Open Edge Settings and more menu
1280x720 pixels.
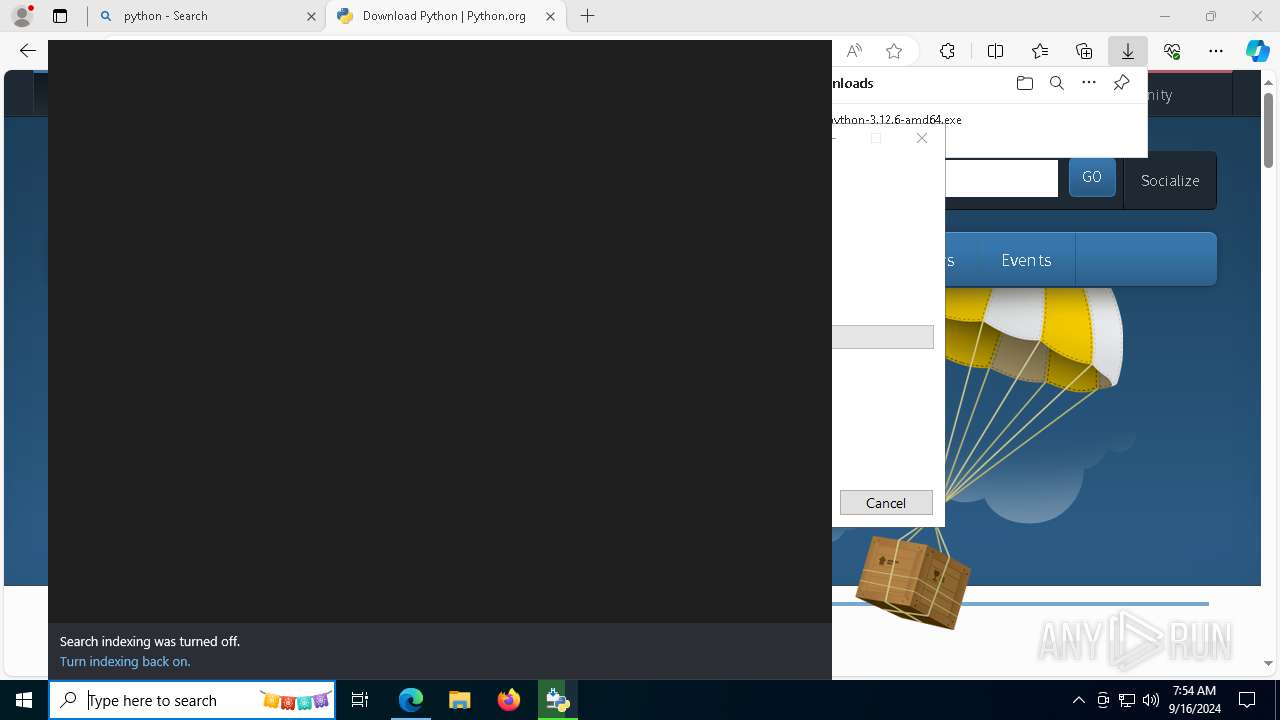[1216, 51]
